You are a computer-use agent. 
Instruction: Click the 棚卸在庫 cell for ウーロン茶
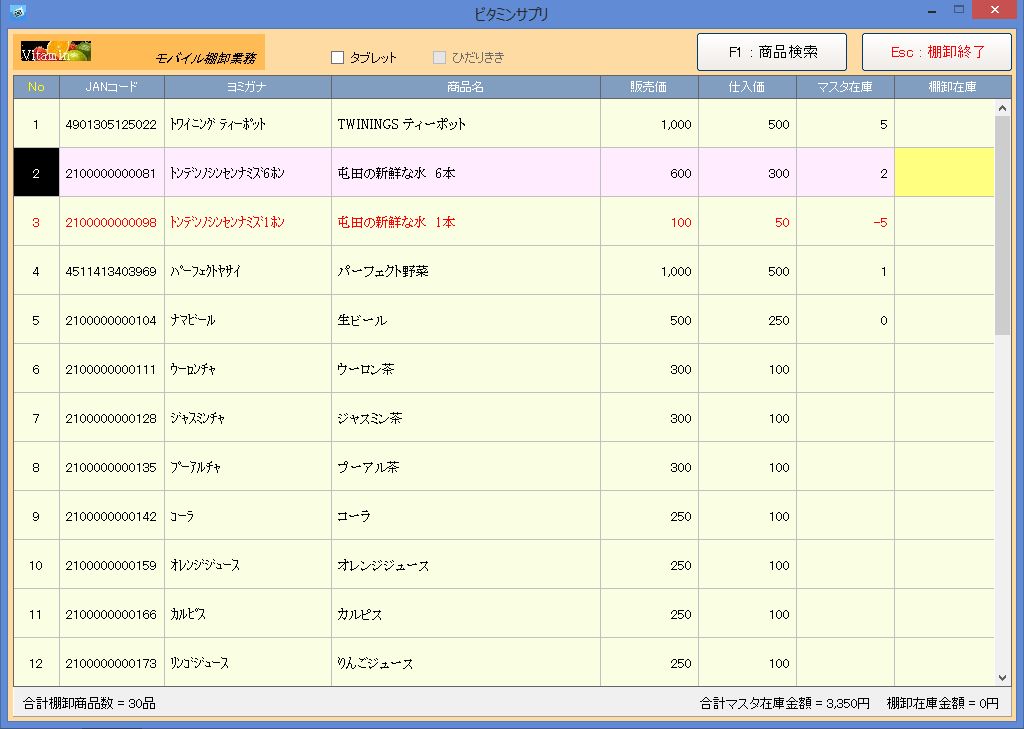(x=944, y=369)
